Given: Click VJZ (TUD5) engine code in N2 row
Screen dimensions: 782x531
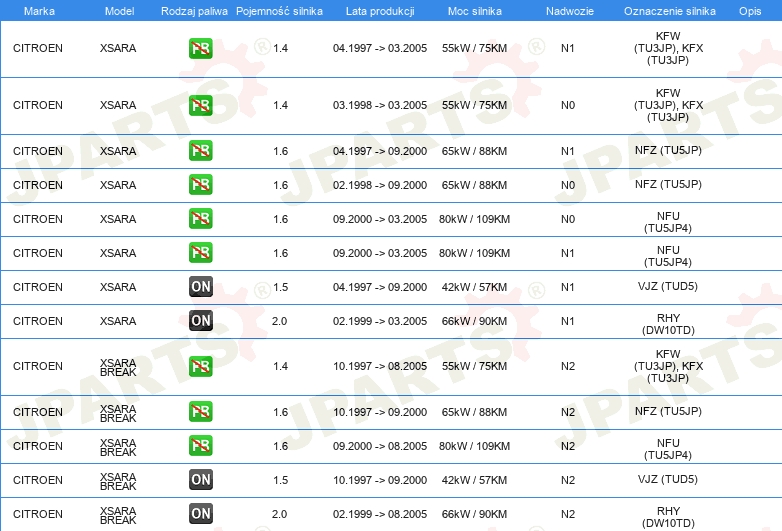Looking at the screenshot, I should (x=668, y=479).
